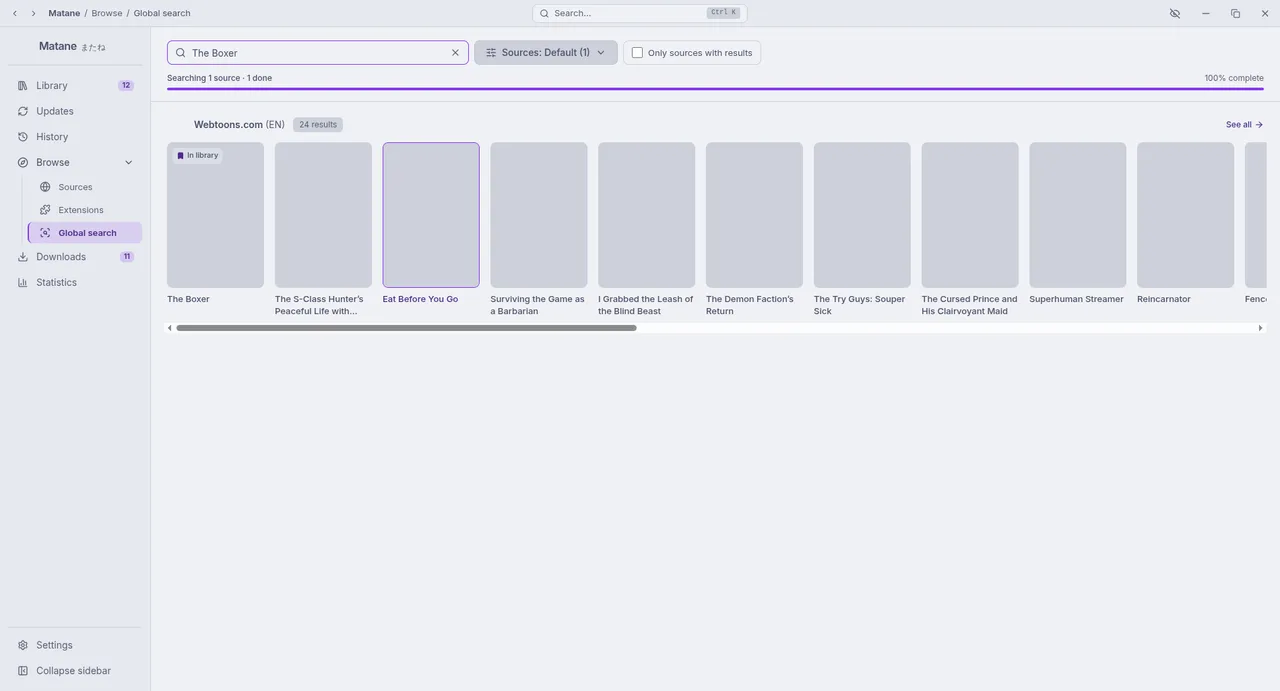The width and height of the screenshot is (1280, 691).
Task: Open Extensions under Browse
Action: click(x=85, y=210)
